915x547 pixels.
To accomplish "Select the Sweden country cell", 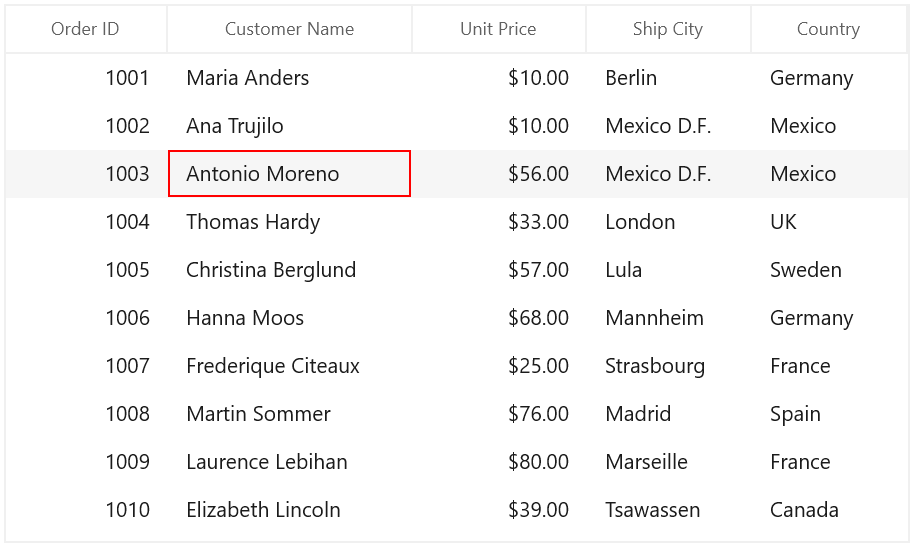I will [x=829, y=270].
